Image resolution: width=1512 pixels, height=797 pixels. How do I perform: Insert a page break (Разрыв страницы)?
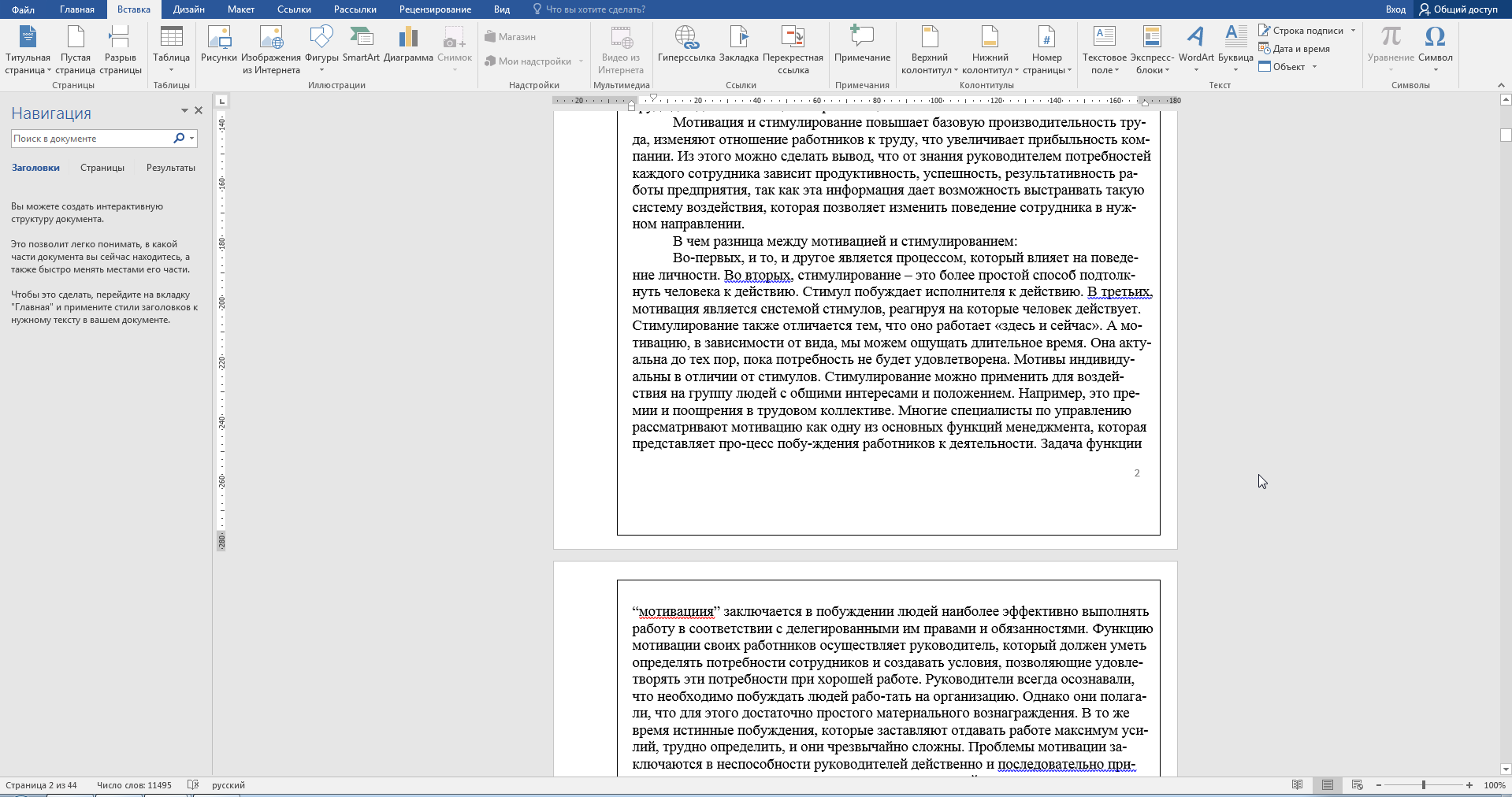coord(121,50)
